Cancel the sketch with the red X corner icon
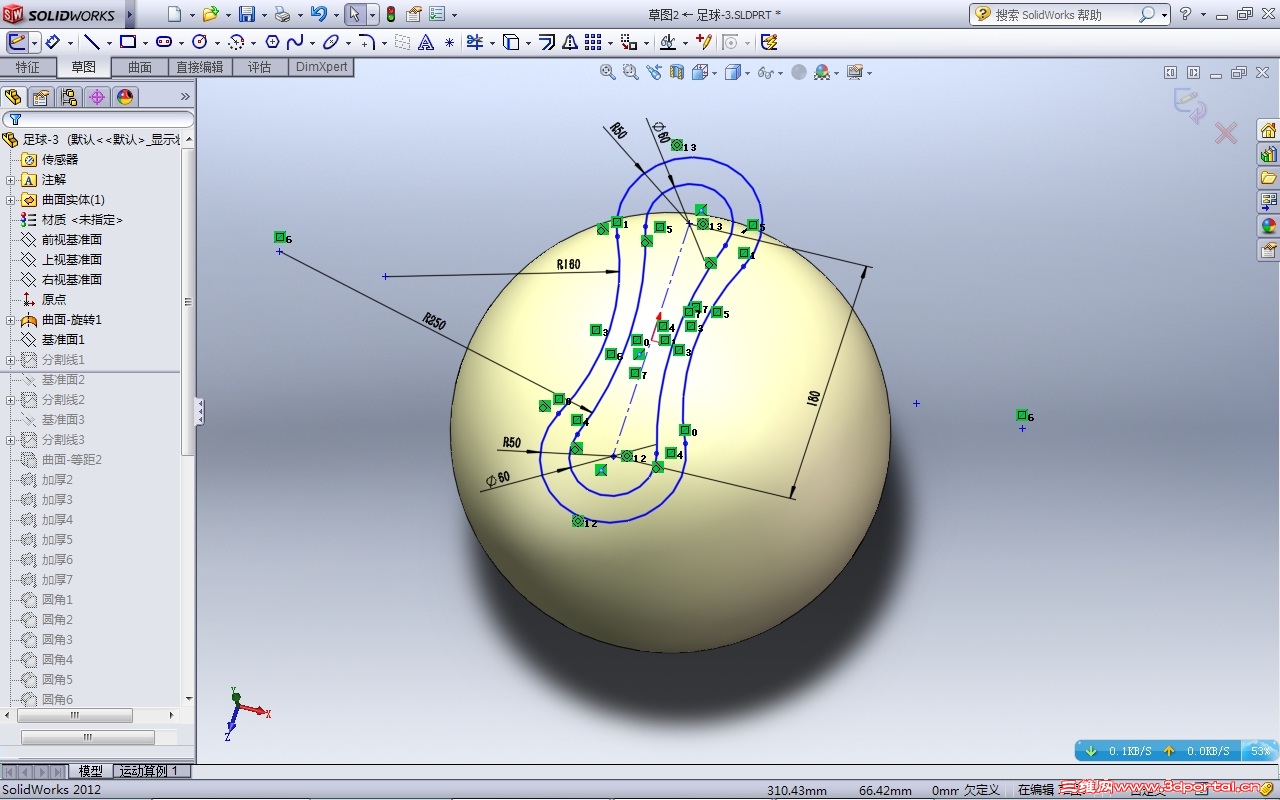This screenshot has height=800, width=1280. point(1226,133)
